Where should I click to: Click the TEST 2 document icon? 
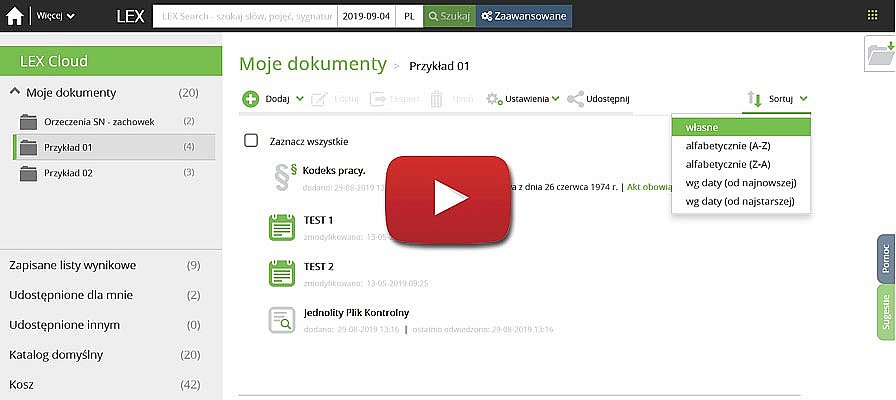tap(284, 273)
